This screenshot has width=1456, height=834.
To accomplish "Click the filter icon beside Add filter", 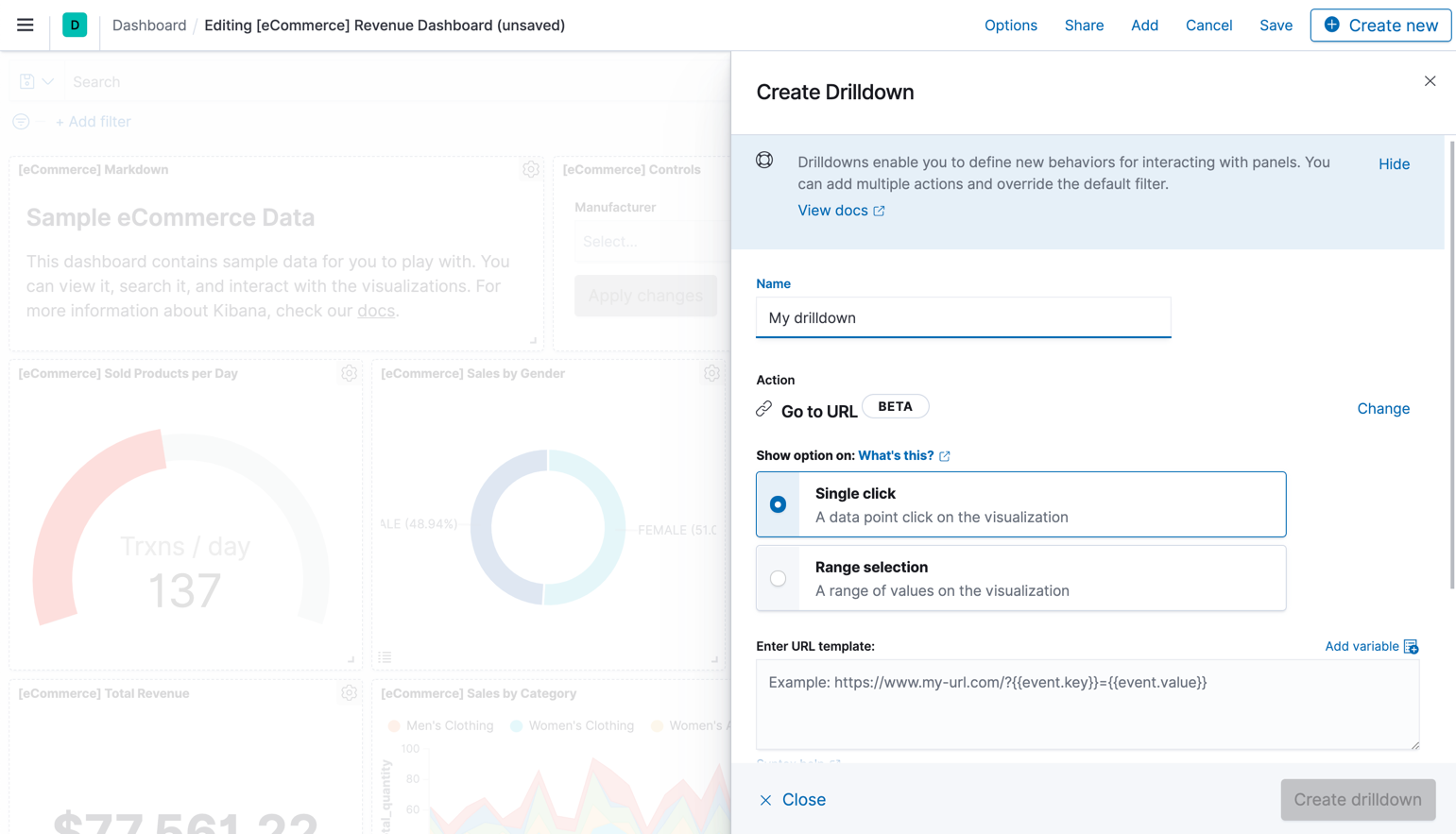I will pyautogui.click(x=21, y=121).
